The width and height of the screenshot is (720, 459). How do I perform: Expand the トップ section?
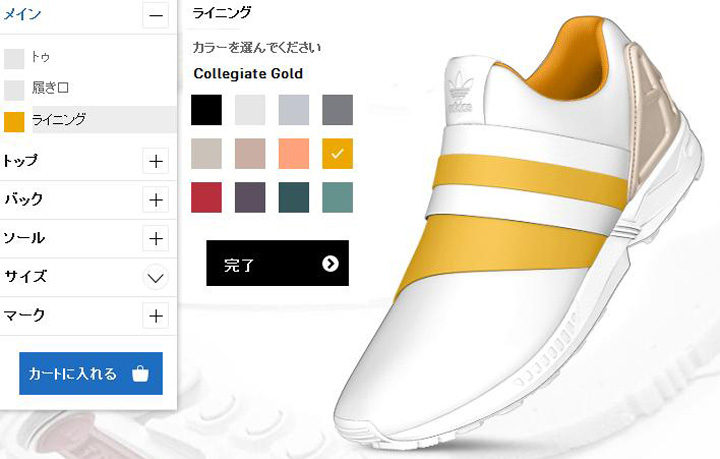pyautogui.click(x=155, y=161)
